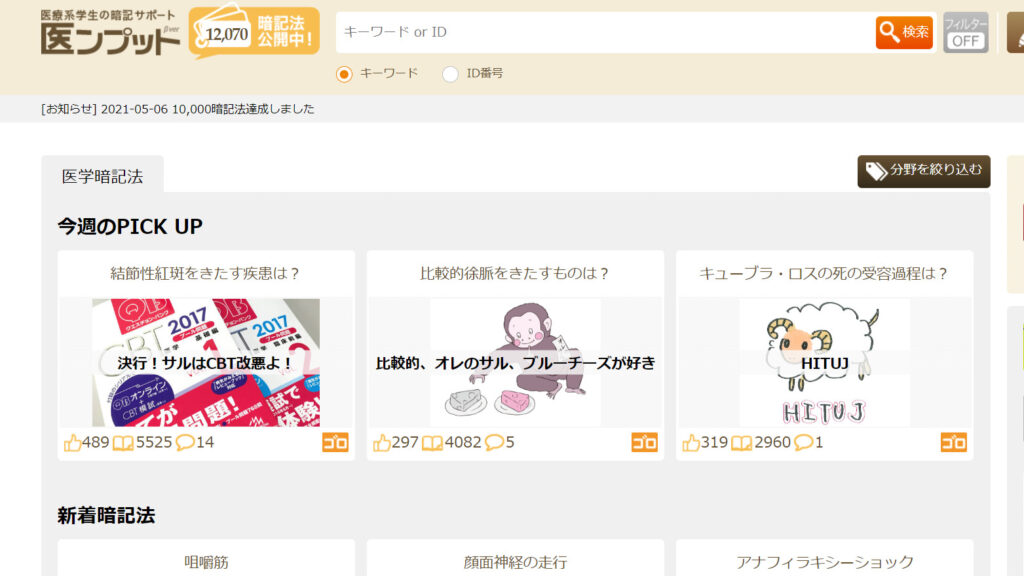Select the ID番号 radio button
Image resolution: width=1024 pixels, height=576 pixels.
[451, 73]
